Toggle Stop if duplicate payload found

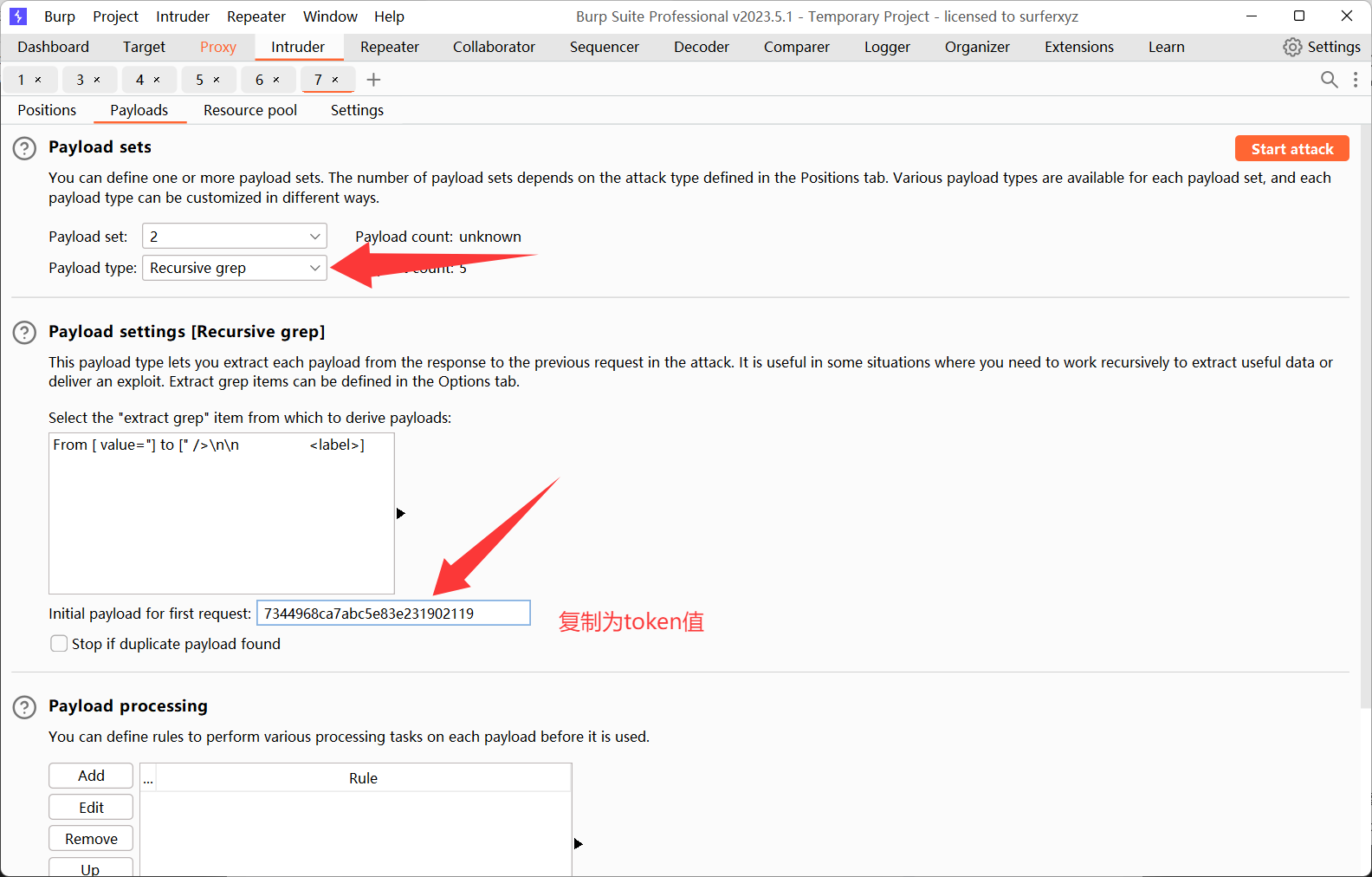click(59, 643)
